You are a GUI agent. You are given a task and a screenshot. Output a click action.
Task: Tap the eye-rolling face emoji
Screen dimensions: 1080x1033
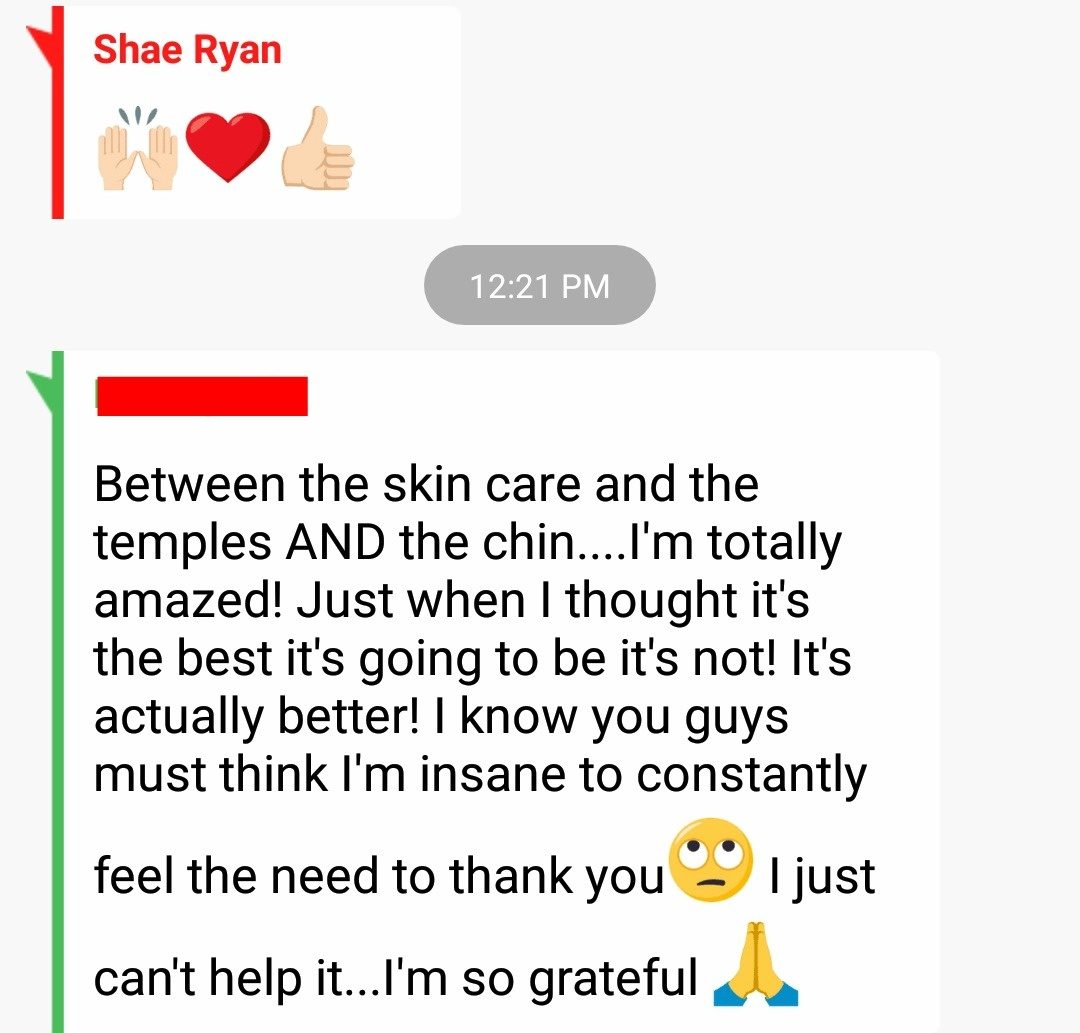tap(712, 860)
